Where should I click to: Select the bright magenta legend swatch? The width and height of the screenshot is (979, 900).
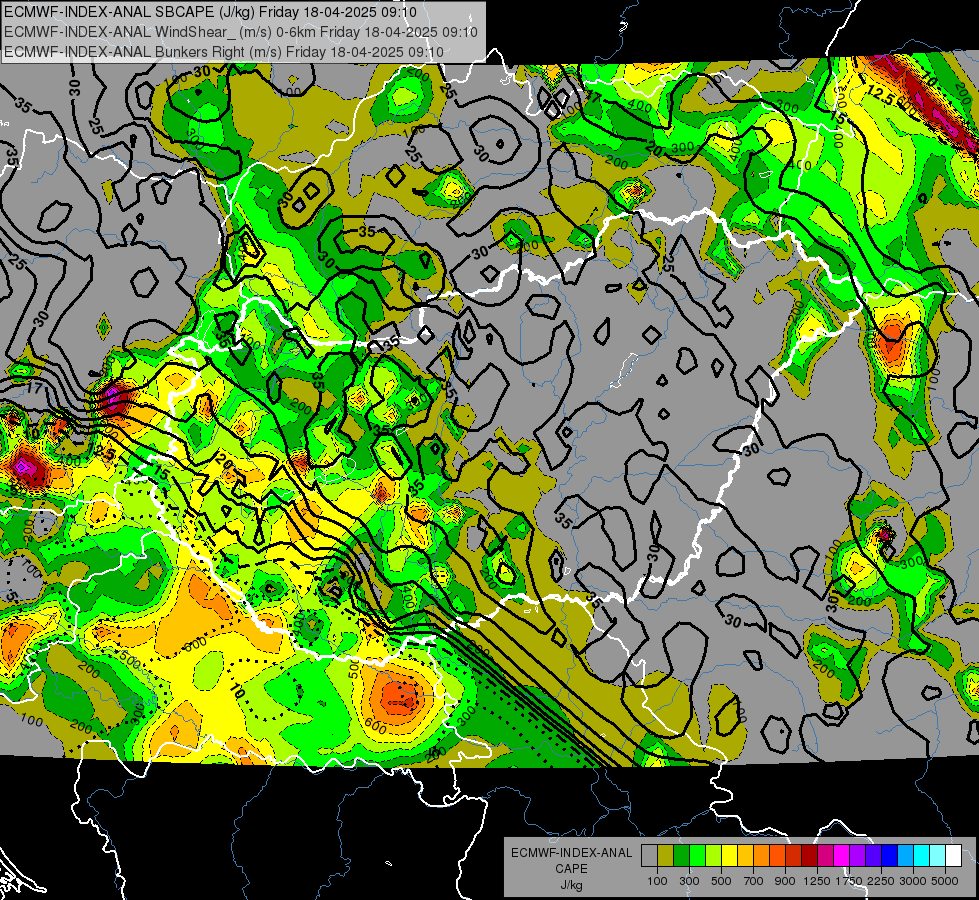point(842,856)
